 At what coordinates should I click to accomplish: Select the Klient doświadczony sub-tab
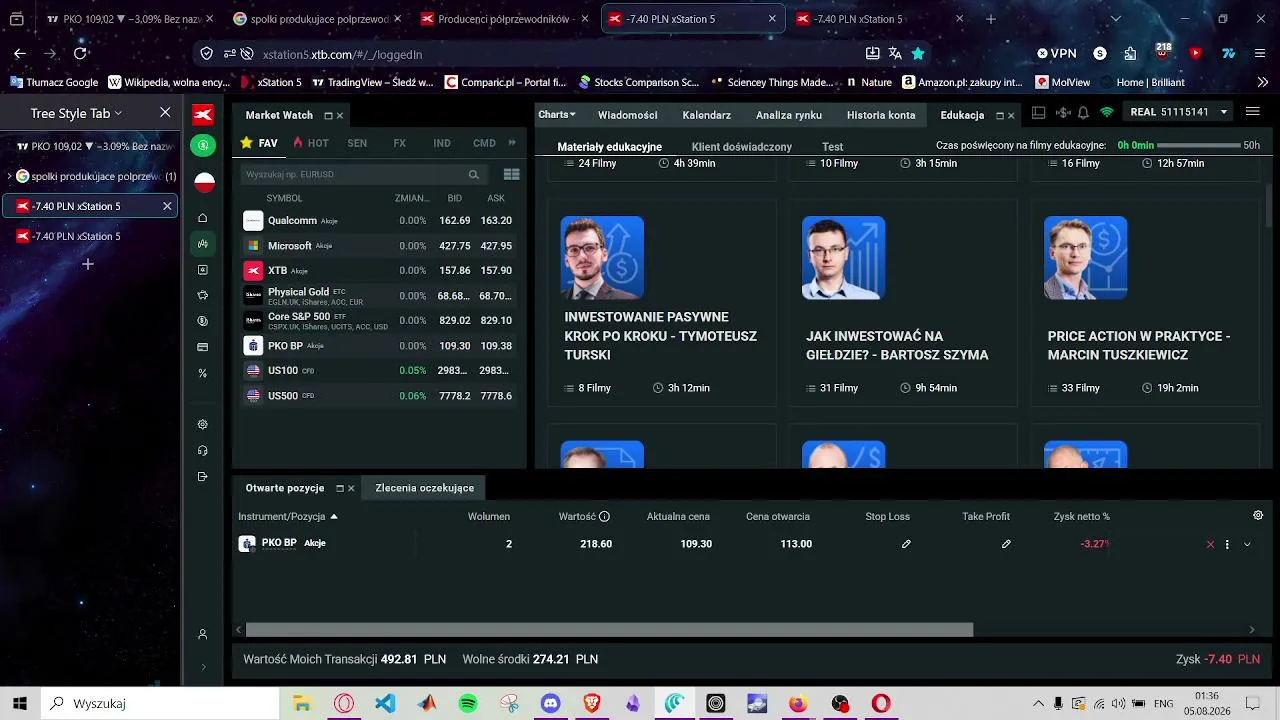(x=742, y=147)
